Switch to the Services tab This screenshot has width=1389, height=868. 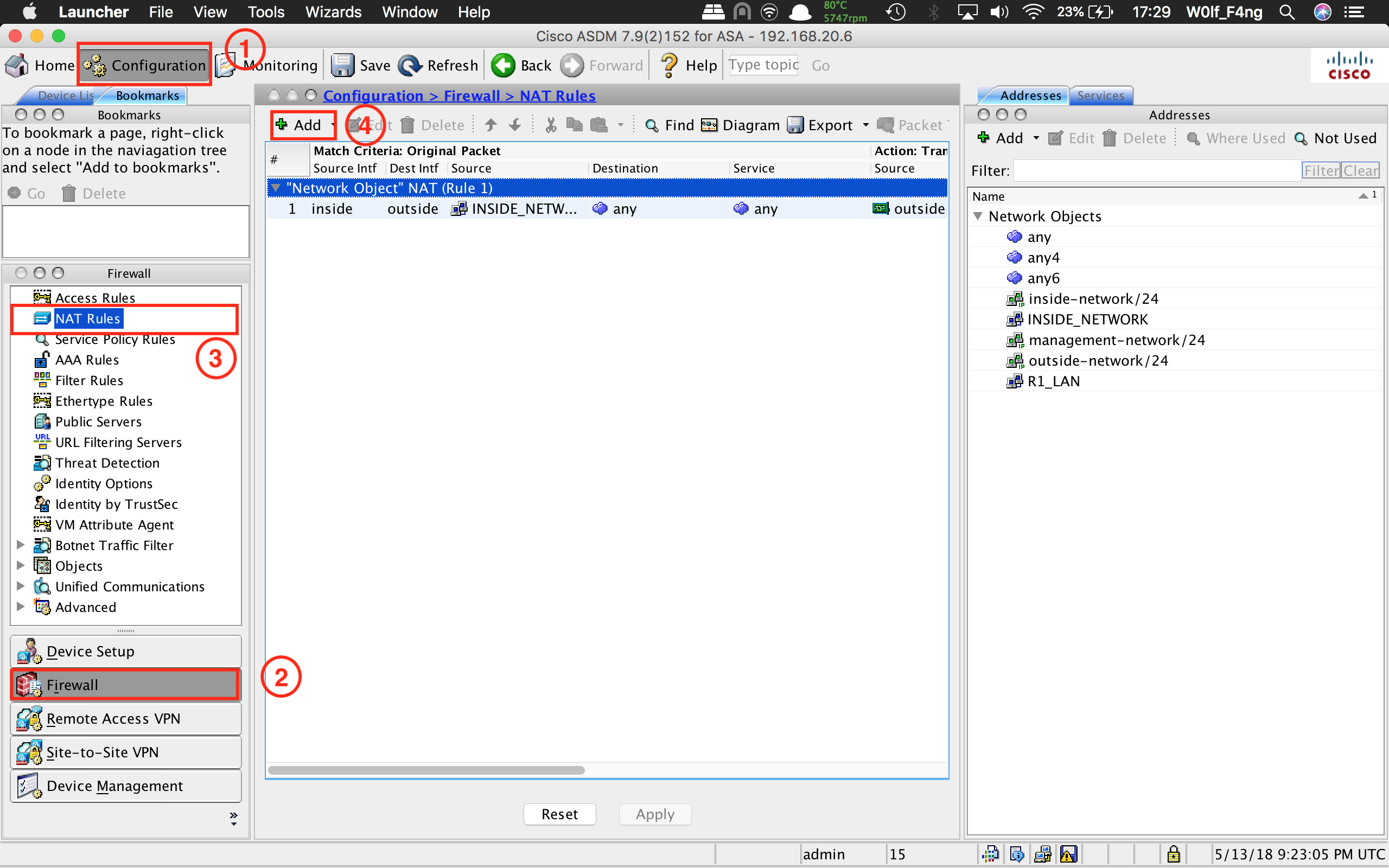pyautogui.click(x=1100, y=95)
